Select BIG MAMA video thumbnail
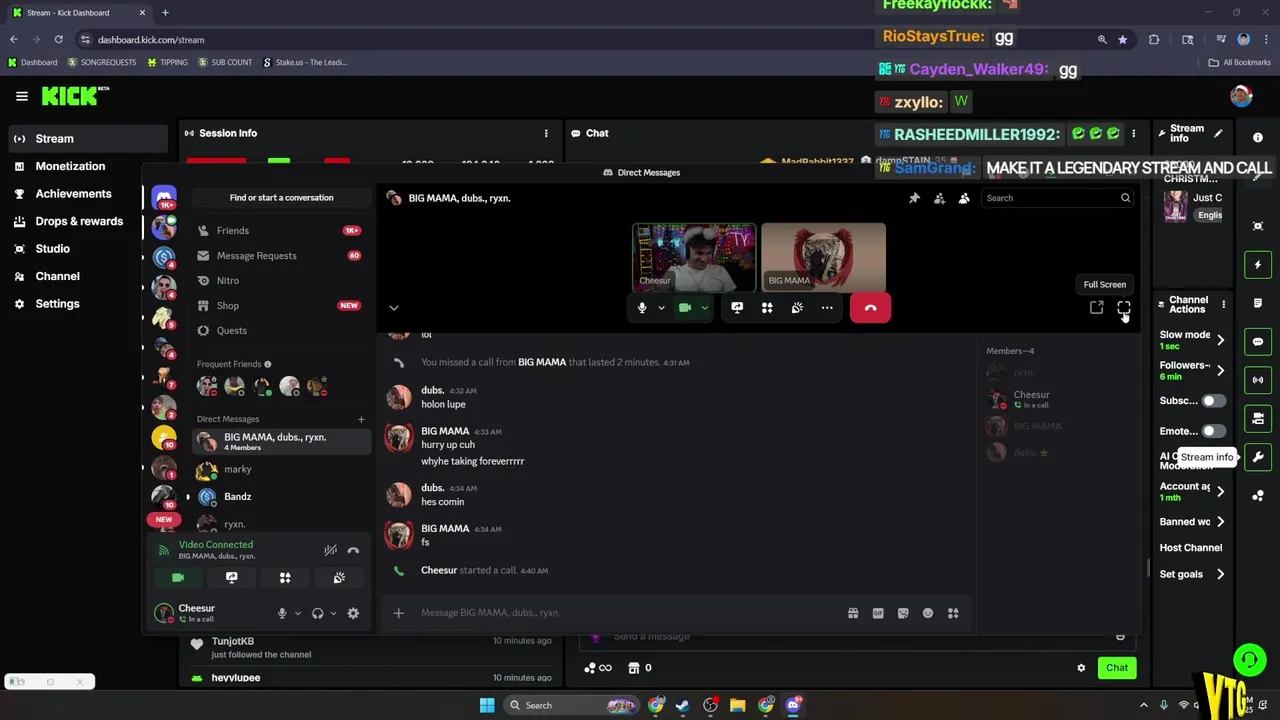Viewport: 1280px width, 720px height. click(823, 257)
